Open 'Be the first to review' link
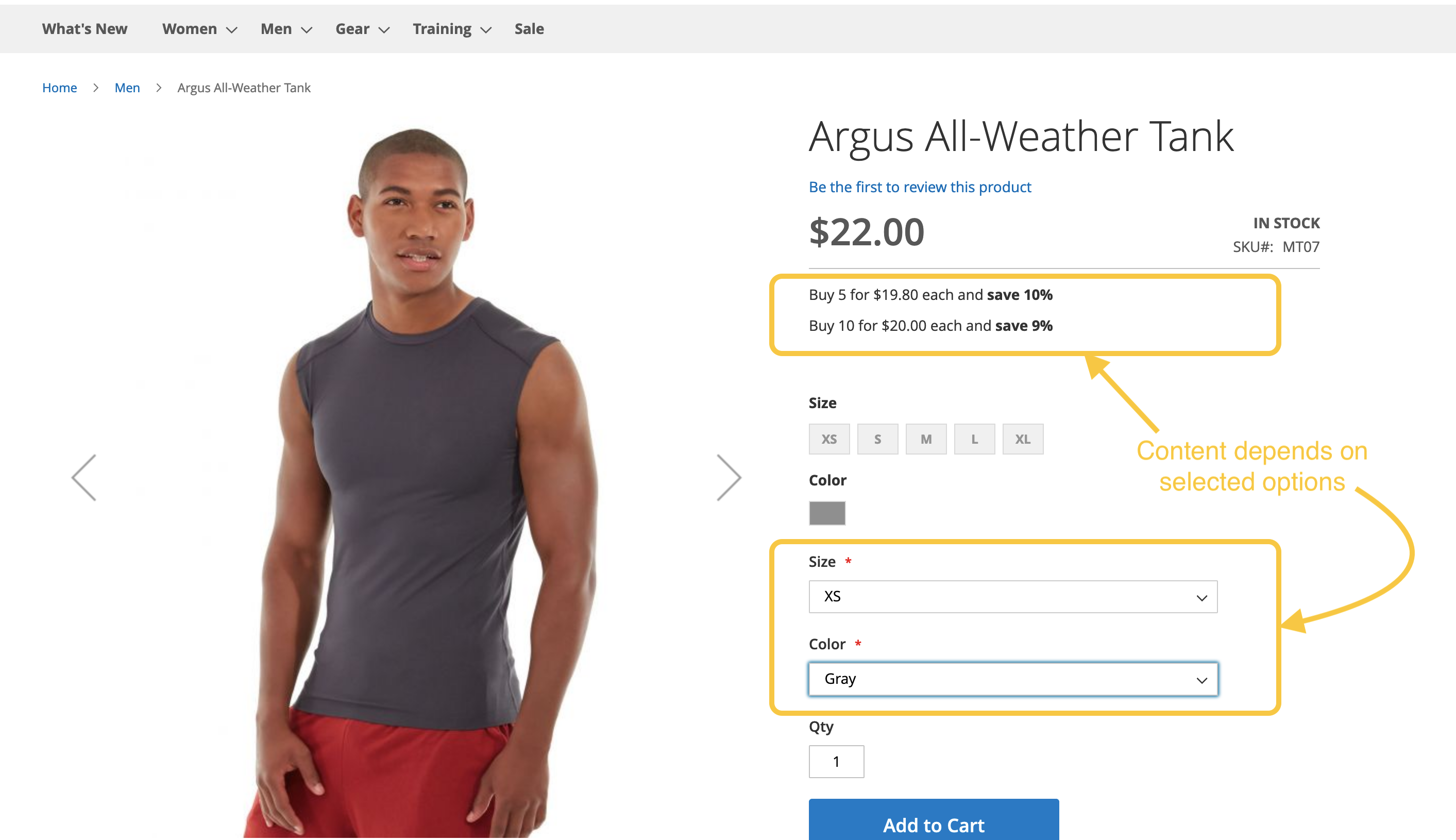This screenshot has width=1456, height=840. click(x=920, y=187)
